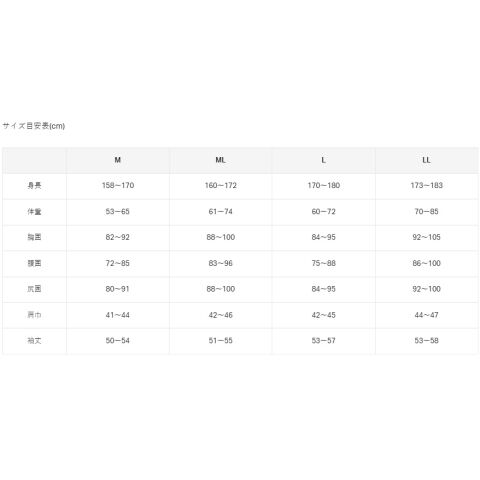Select the 173~183 height cell
This screenshot has width=480, height=480.
pyautogui.click(x=427, y=185)
